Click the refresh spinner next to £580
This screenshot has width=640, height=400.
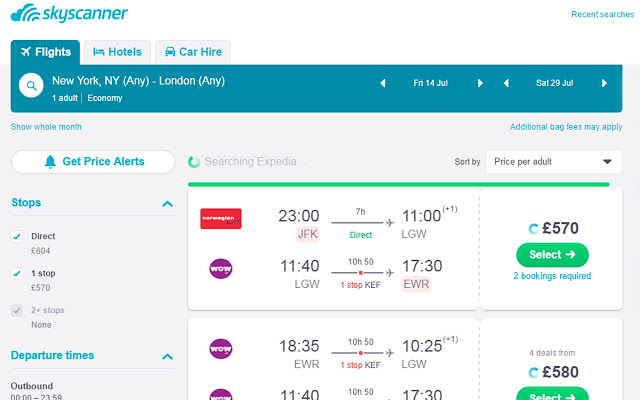tap(533, 372)
